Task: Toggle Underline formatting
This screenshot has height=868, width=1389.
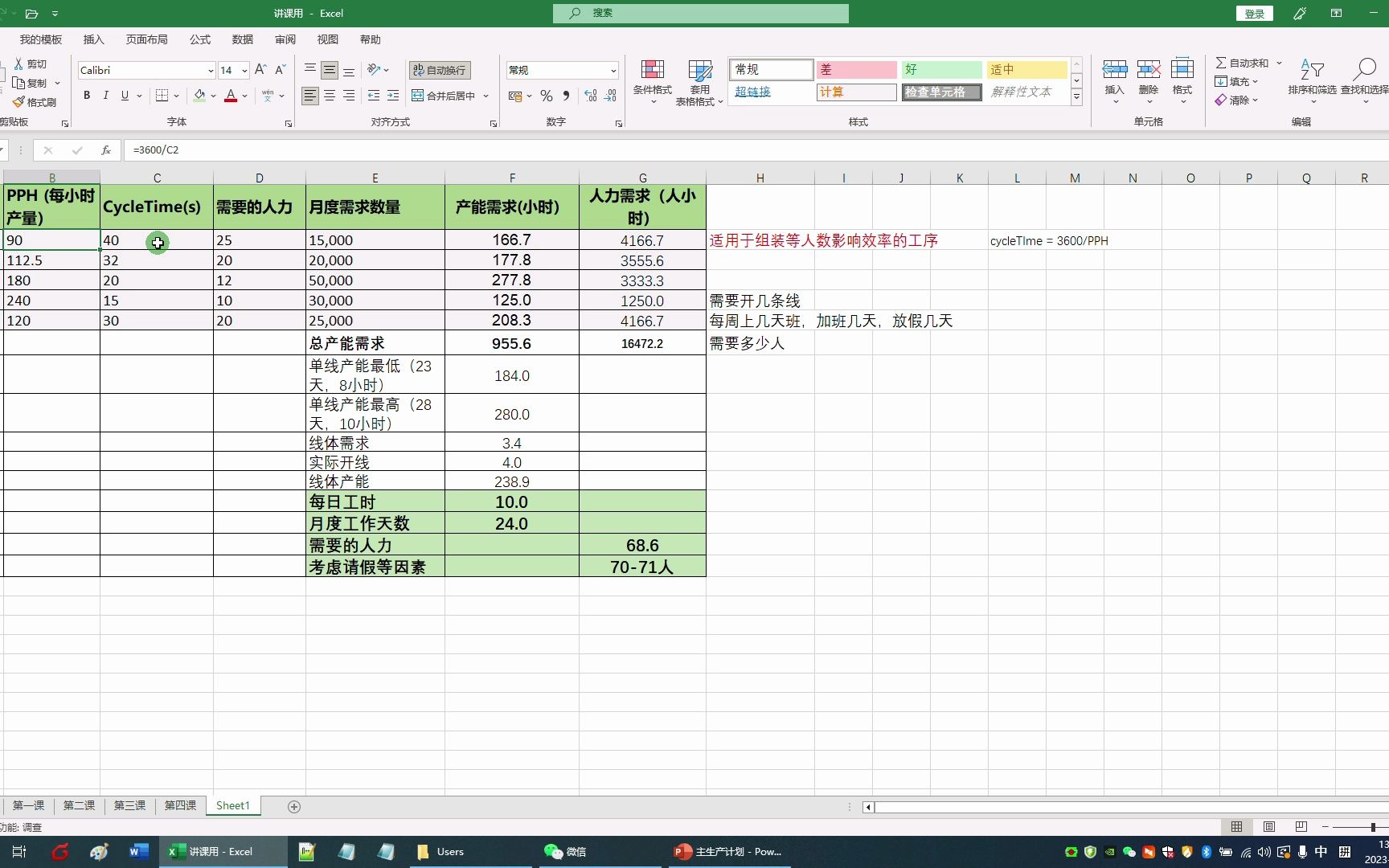Action: tap(125, 96)
